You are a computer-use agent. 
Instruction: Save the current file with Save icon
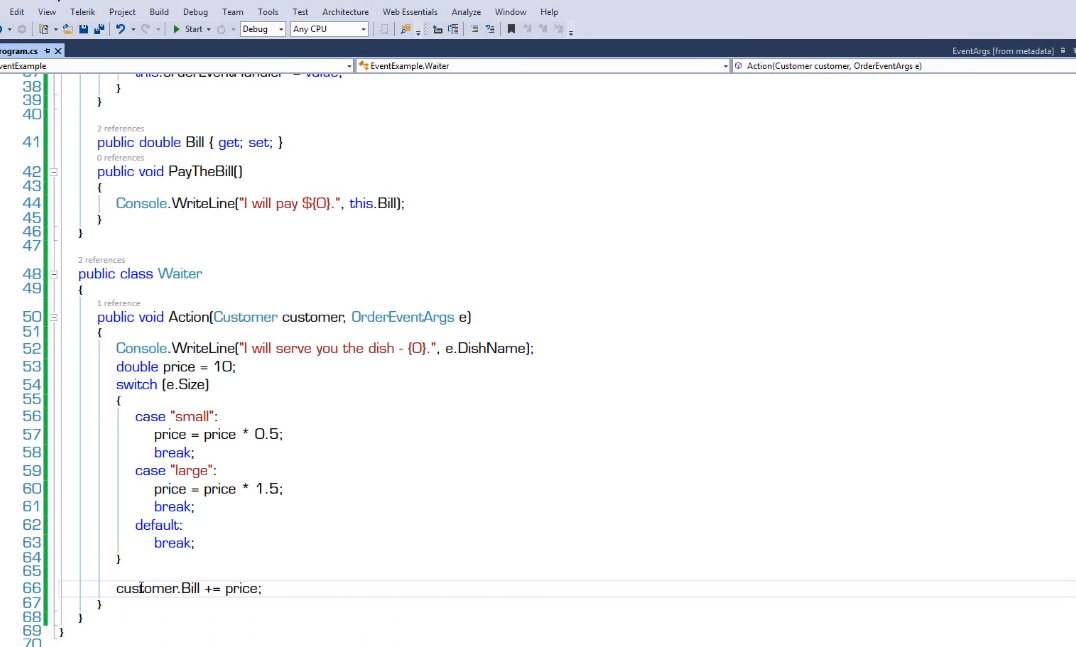coord(84,29)
